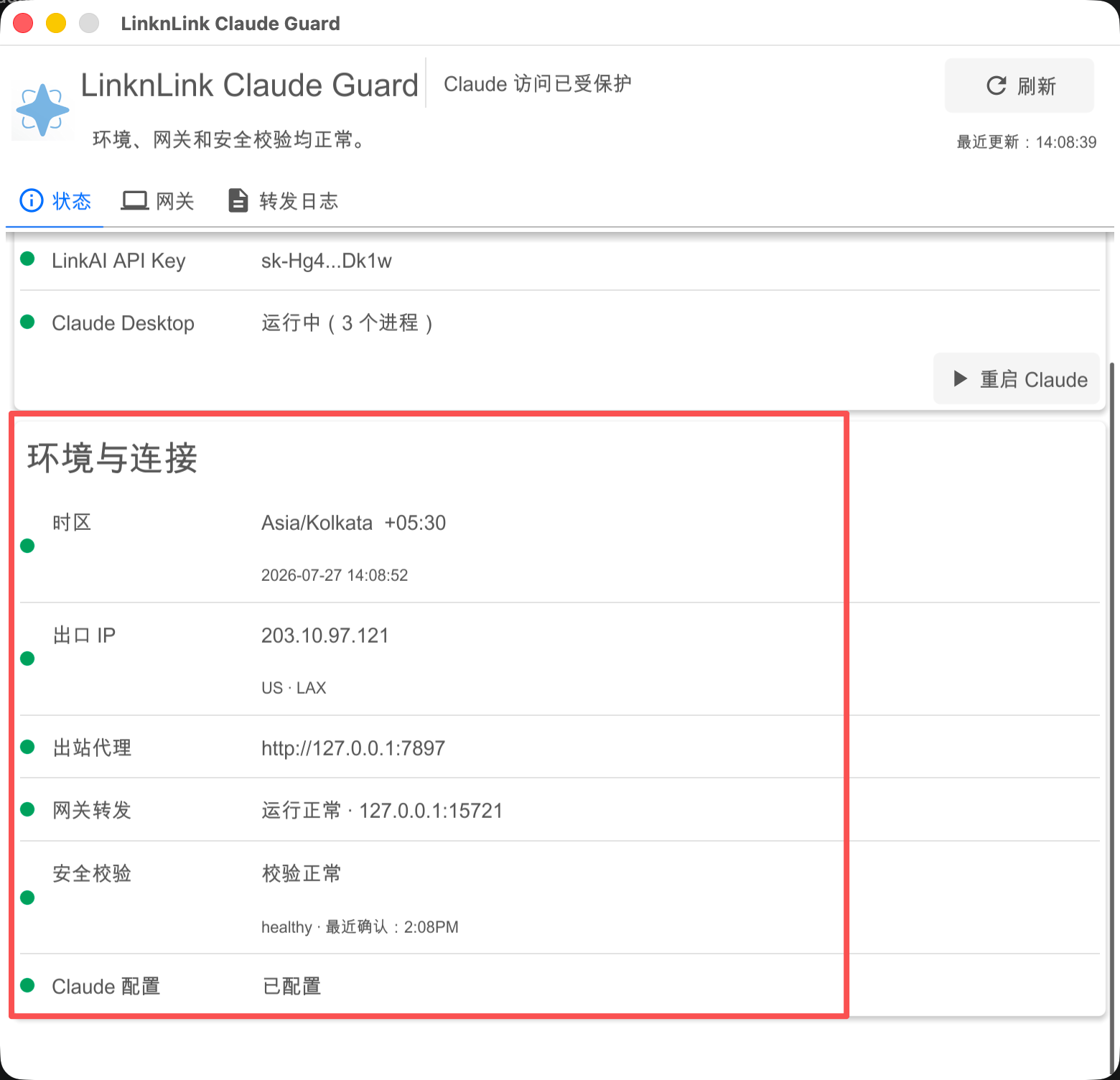Click the Claude Desktop label
The width and height of the screenshot is (1120, 1080).
point(123,323)
